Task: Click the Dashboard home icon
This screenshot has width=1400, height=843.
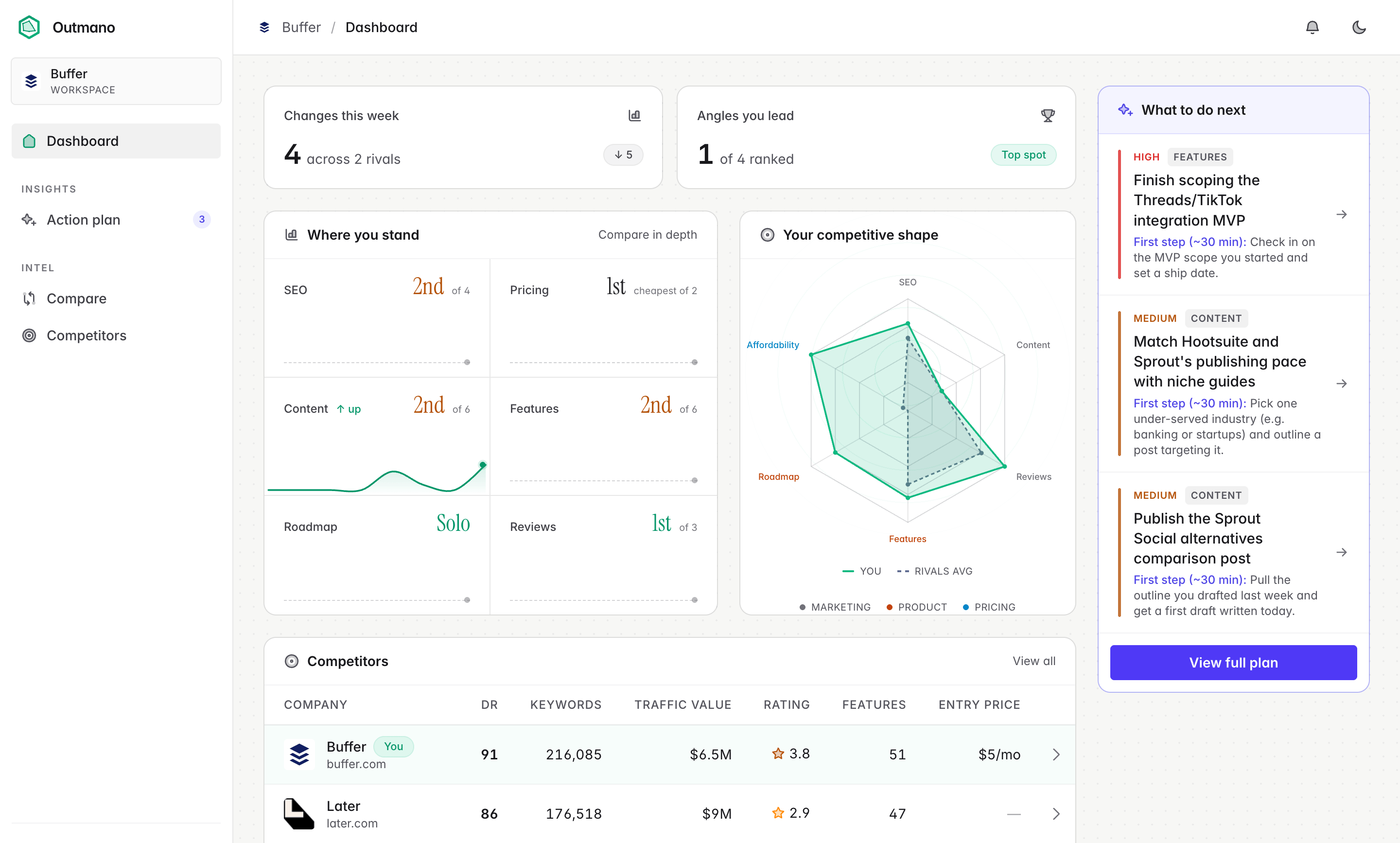Action: coord(29,141)
